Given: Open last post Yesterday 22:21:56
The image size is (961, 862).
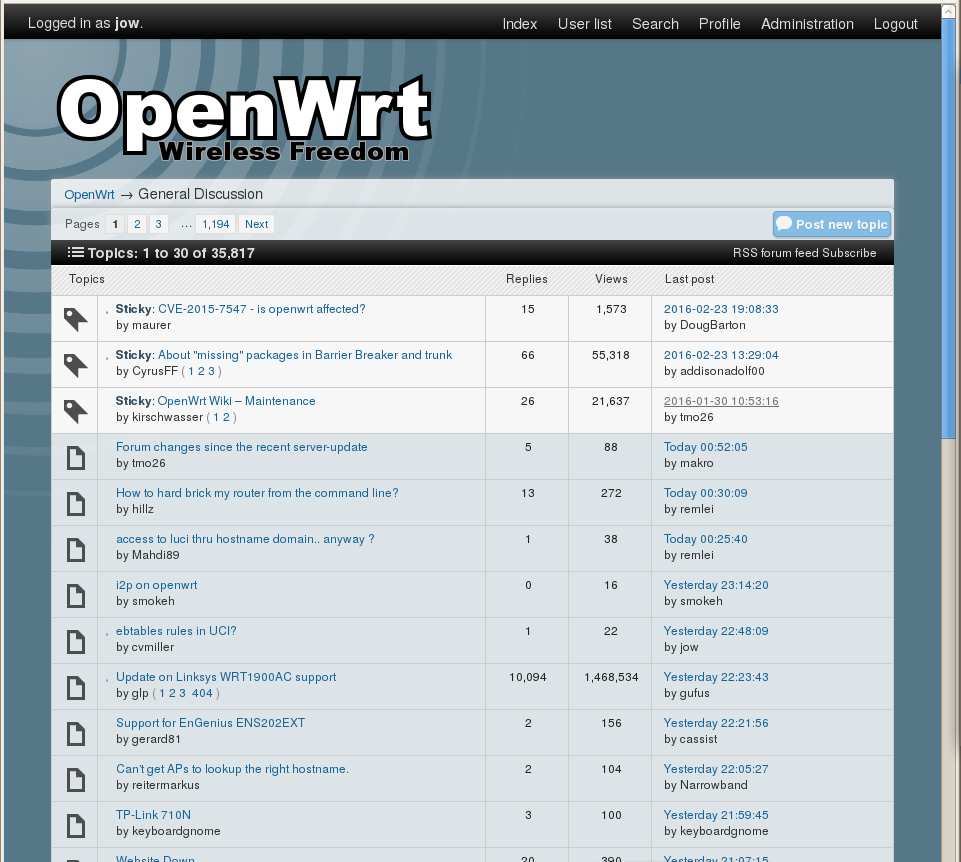Looking at the screenshot, I should pyautogui.click(x=716, y=723).
